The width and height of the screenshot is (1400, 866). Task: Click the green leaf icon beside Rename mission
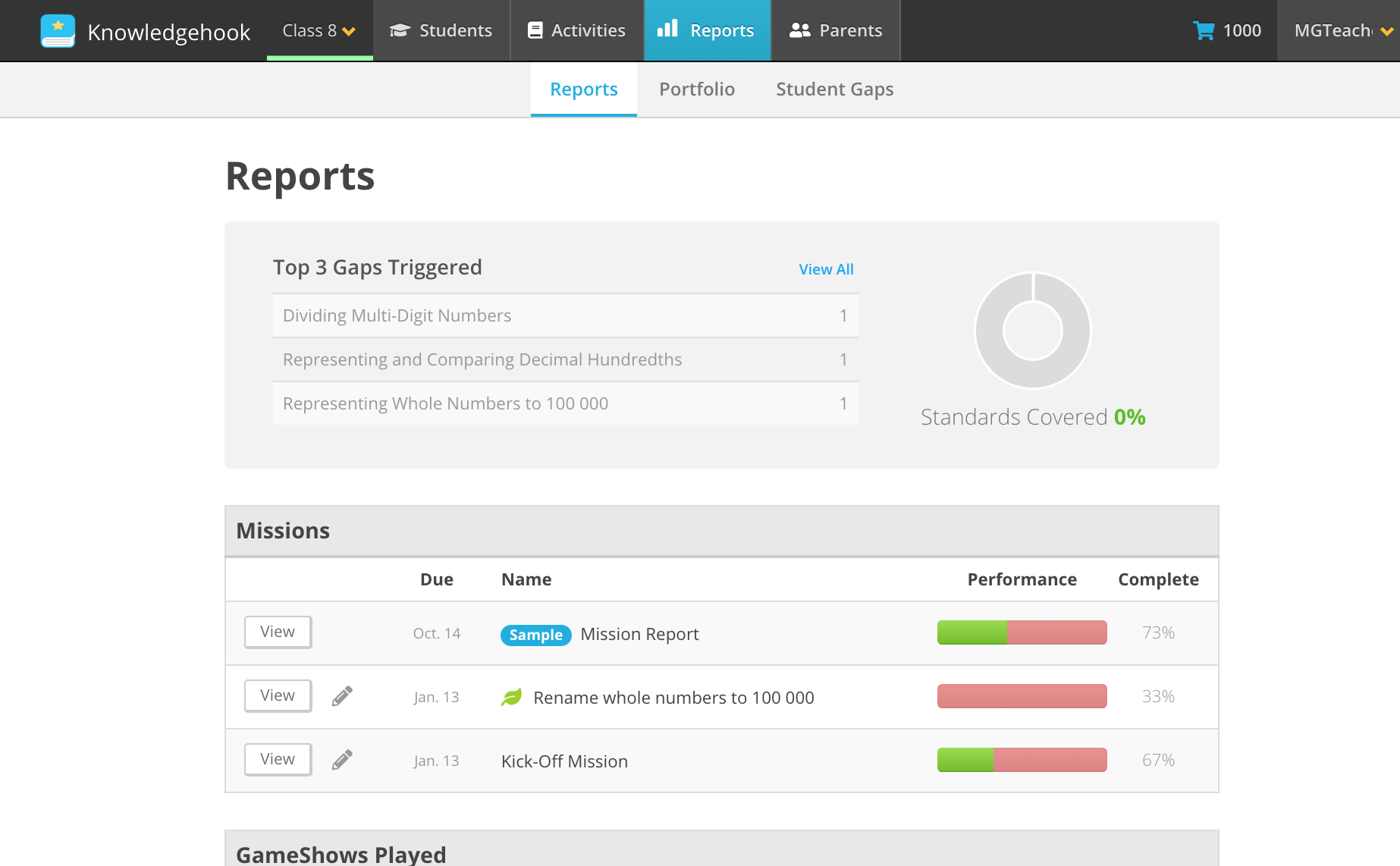coord(512,697)
